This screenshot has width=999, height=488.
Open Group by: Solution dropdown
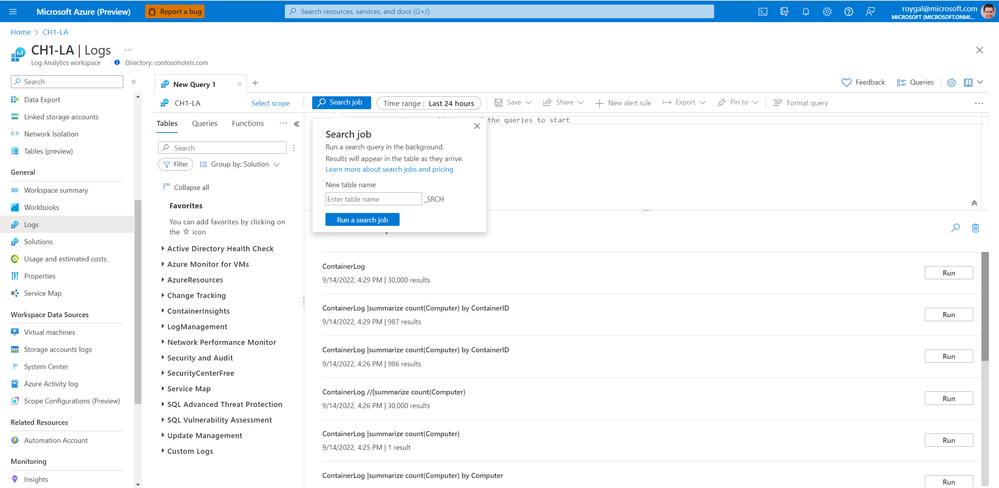(240, 164)
